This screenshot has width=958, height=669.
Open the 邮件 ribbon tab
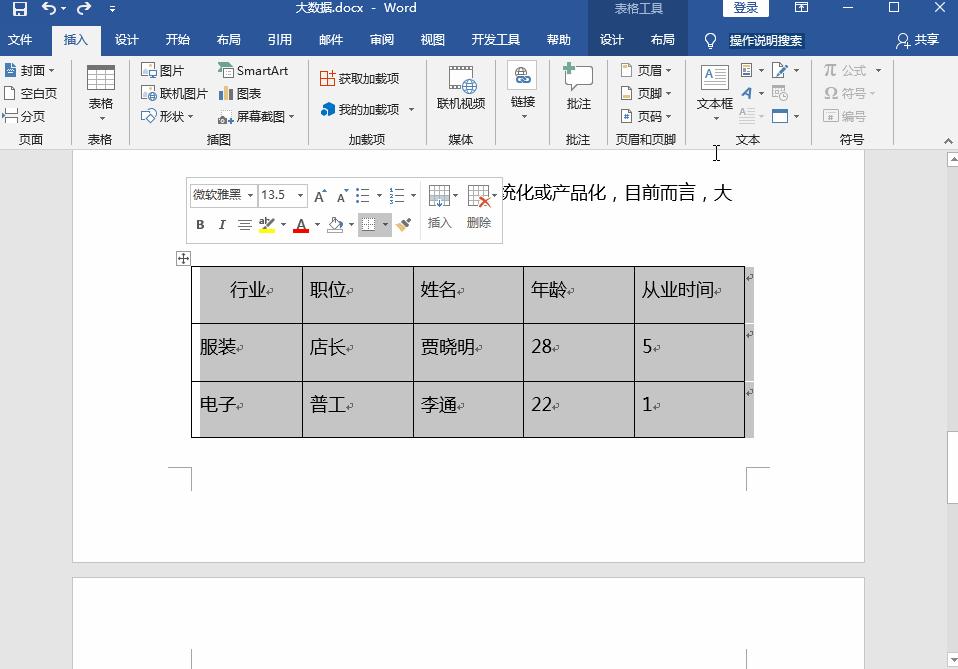tap(330, 40)
